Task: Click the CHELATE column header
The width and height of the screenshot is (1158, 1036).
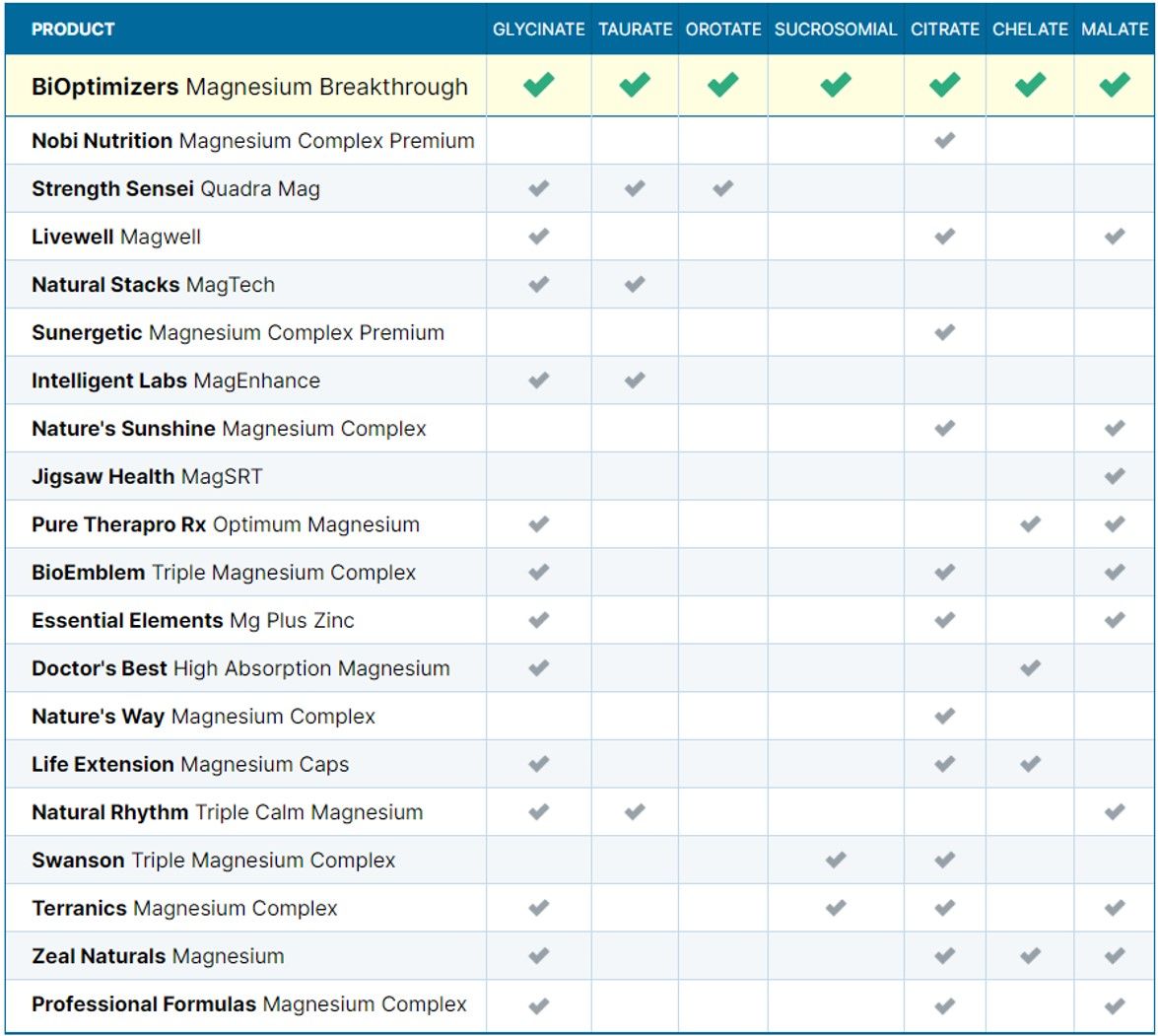Action: [1030, 30]
